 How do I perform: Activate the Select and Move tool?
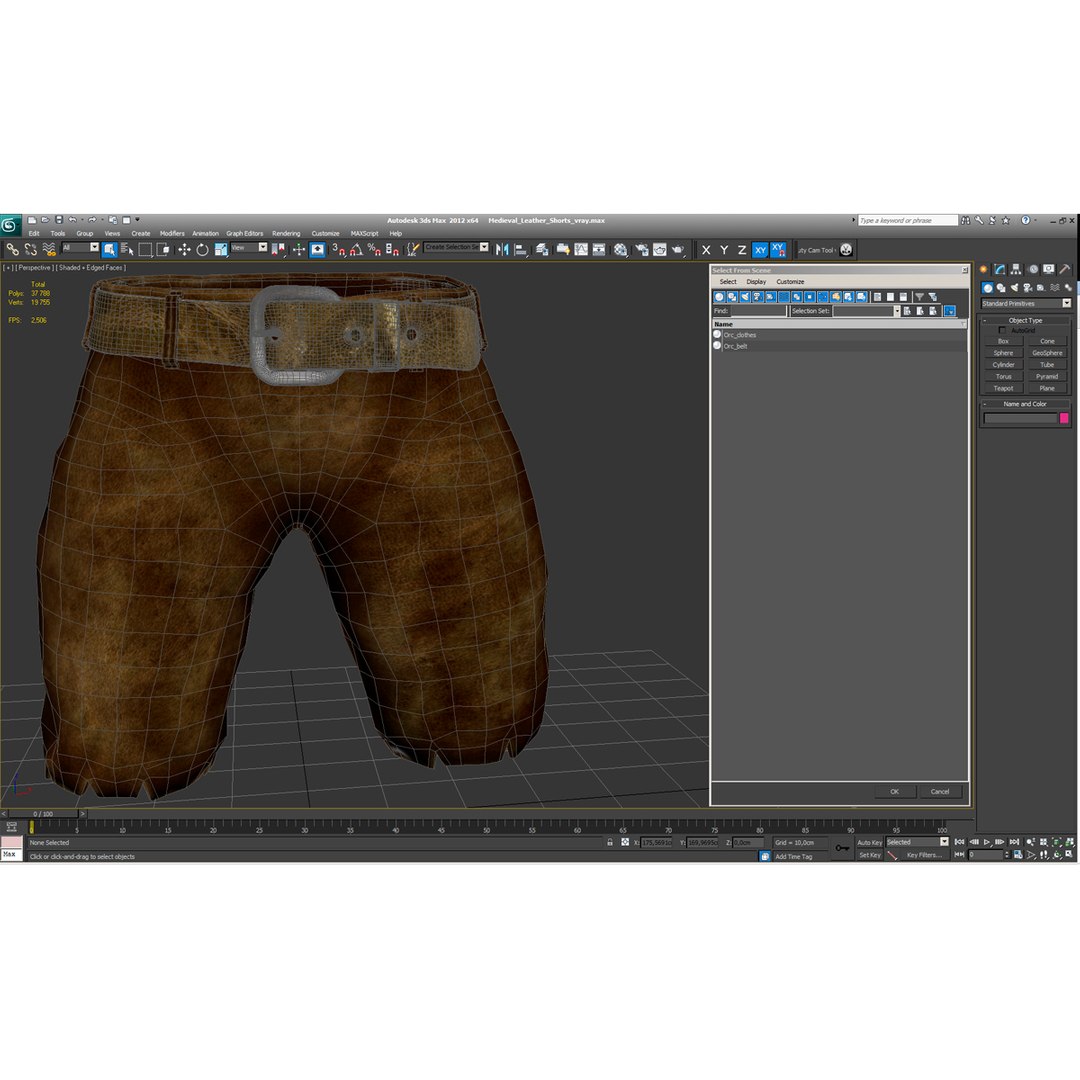point(184,249)
